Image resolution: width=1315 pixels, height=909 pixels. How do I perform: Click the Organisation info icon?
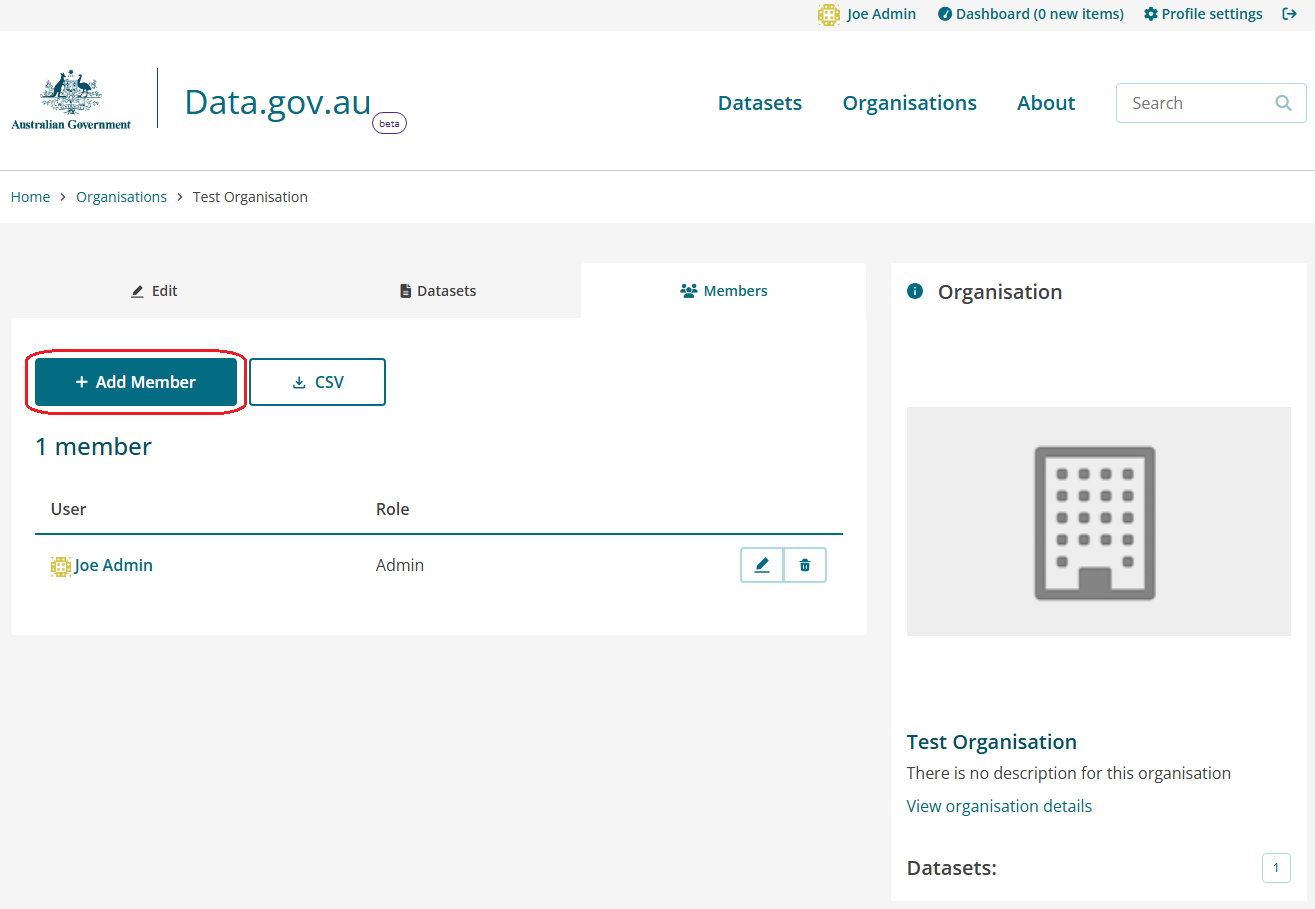tap(914, 291)
